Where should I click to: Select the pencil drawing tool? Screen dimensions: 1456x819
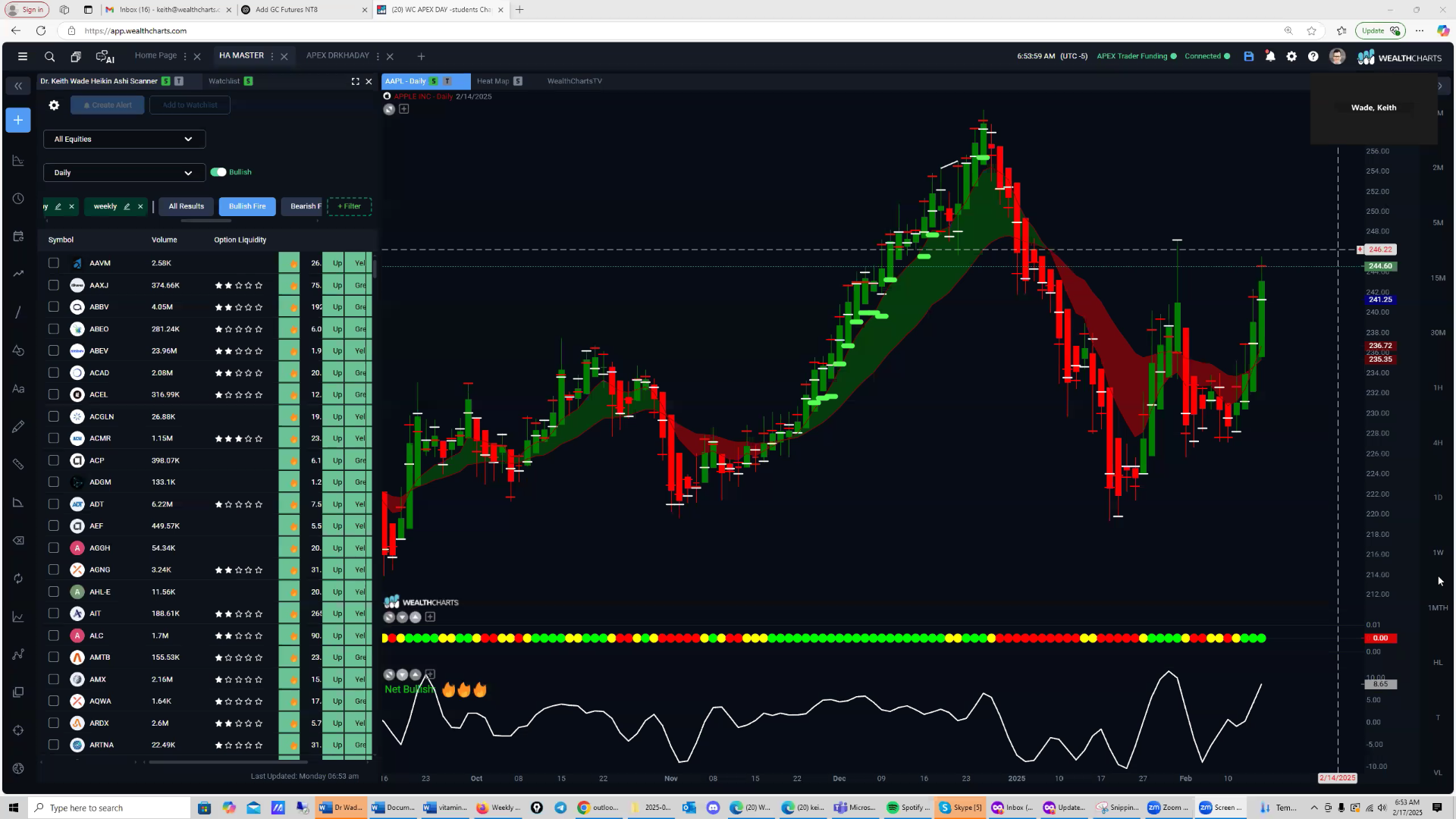tap(18, 427)
